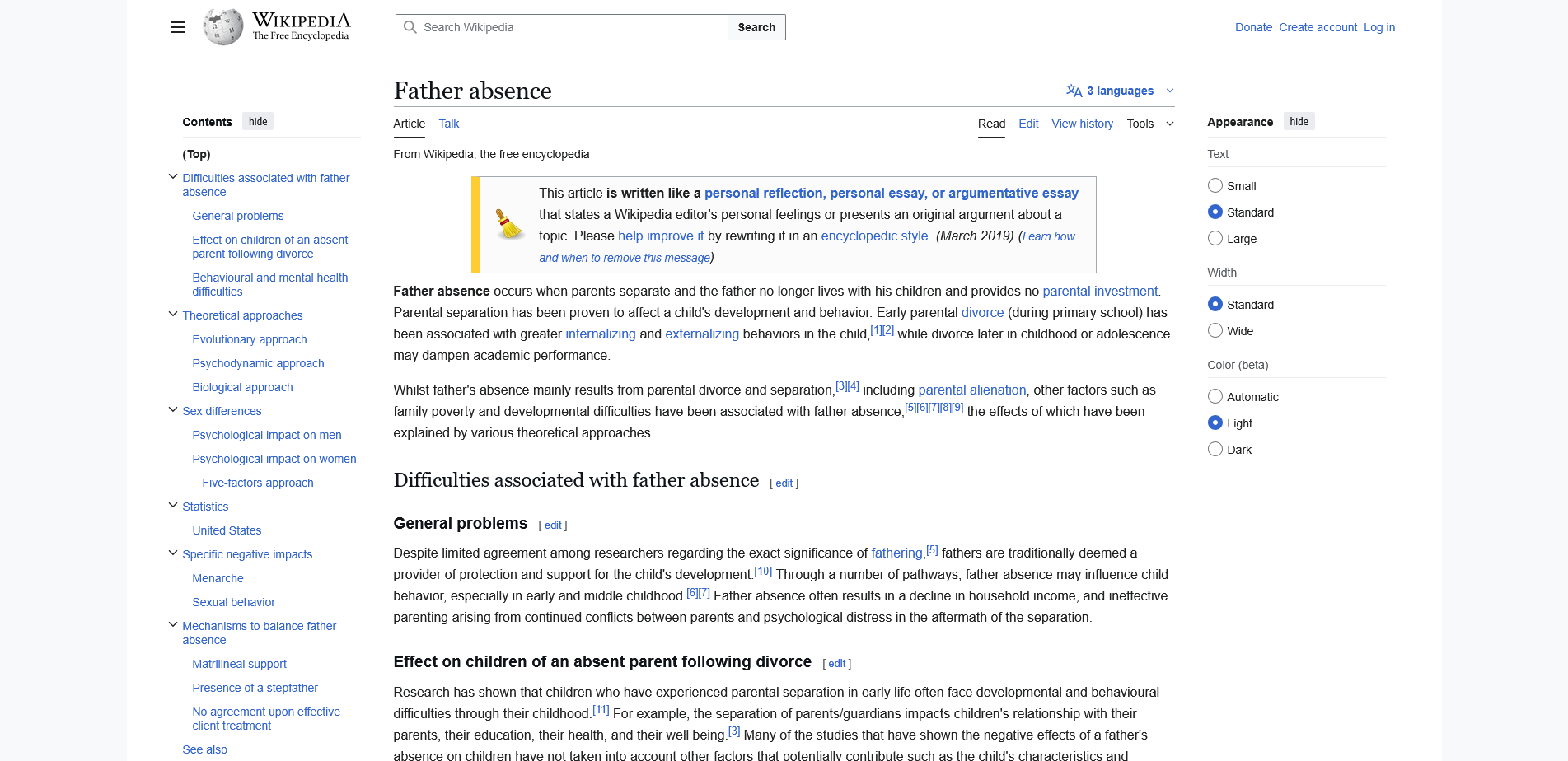Go to Sexual behavior in contents

234,602
